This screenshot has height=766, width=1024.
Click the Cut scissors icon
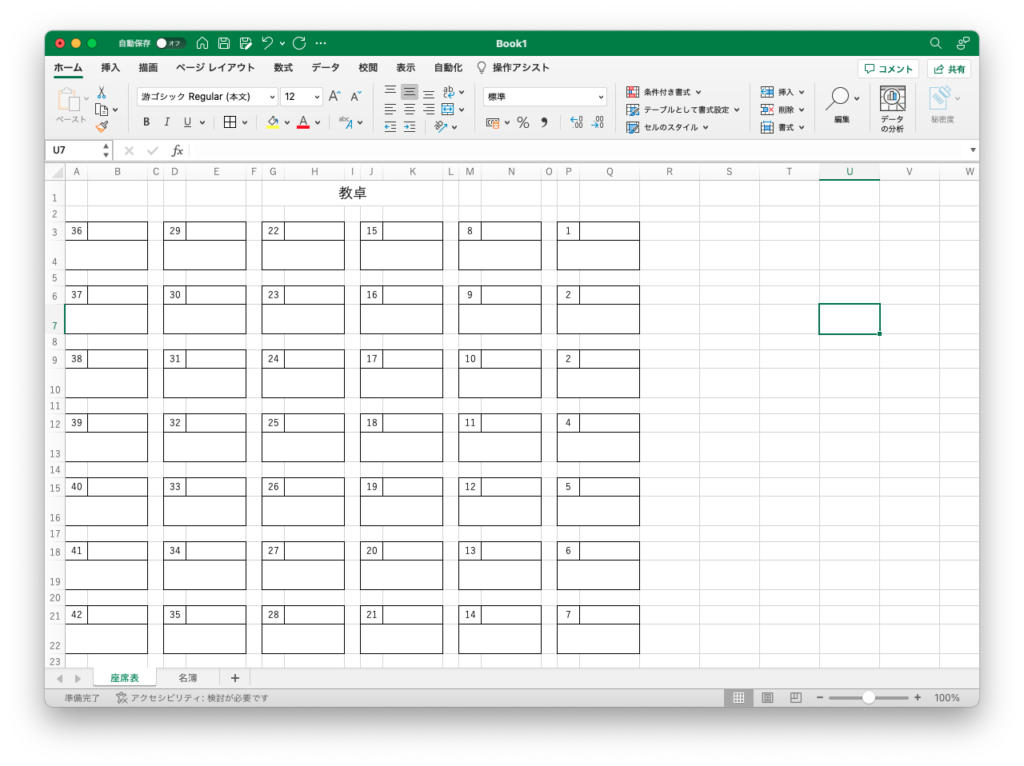tap(101, 92)
